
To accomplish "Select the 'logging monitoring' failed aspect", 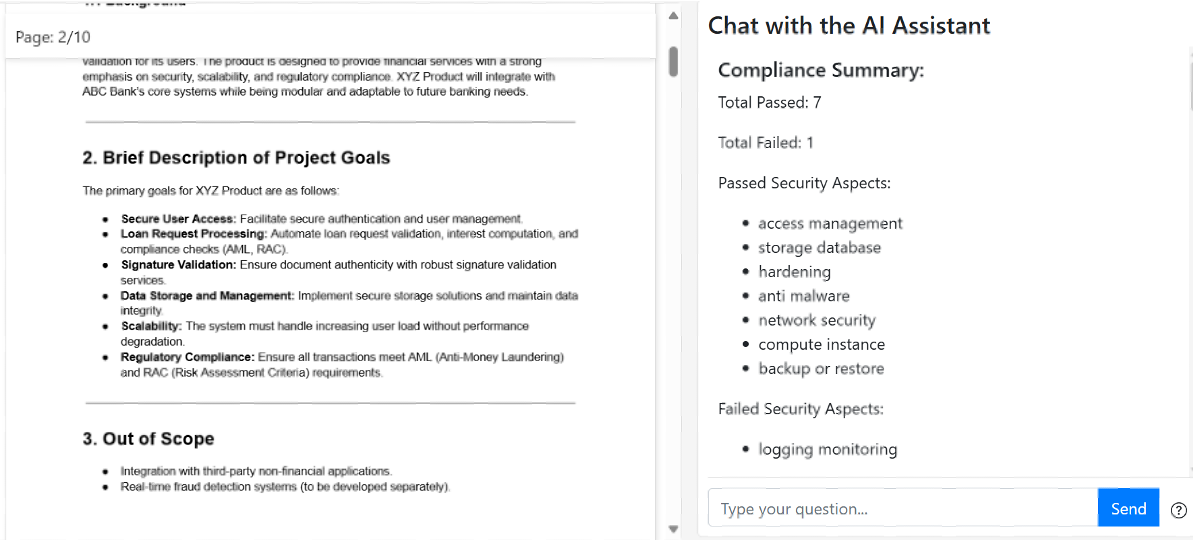I will (x=827, y=450).
